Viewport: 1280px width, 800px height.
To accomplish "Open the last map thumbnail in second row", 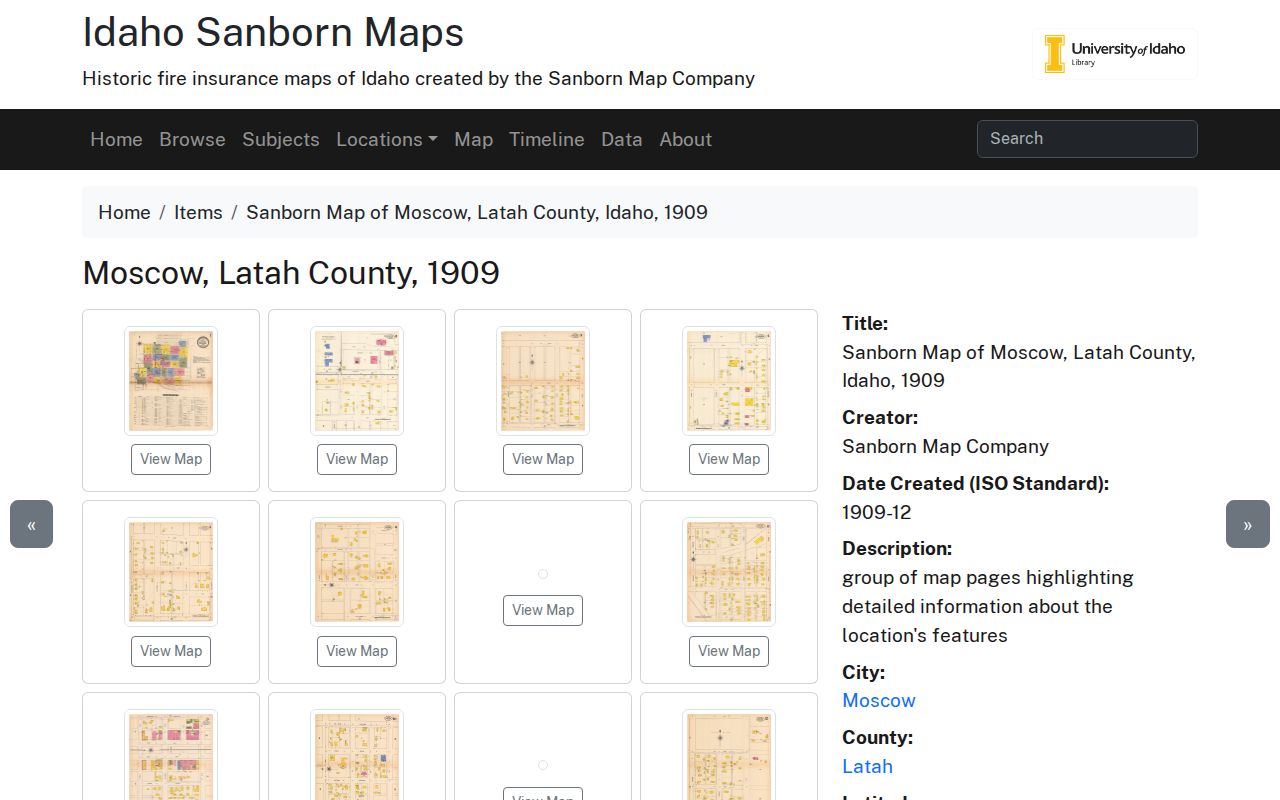I will [x=729, y=572].
